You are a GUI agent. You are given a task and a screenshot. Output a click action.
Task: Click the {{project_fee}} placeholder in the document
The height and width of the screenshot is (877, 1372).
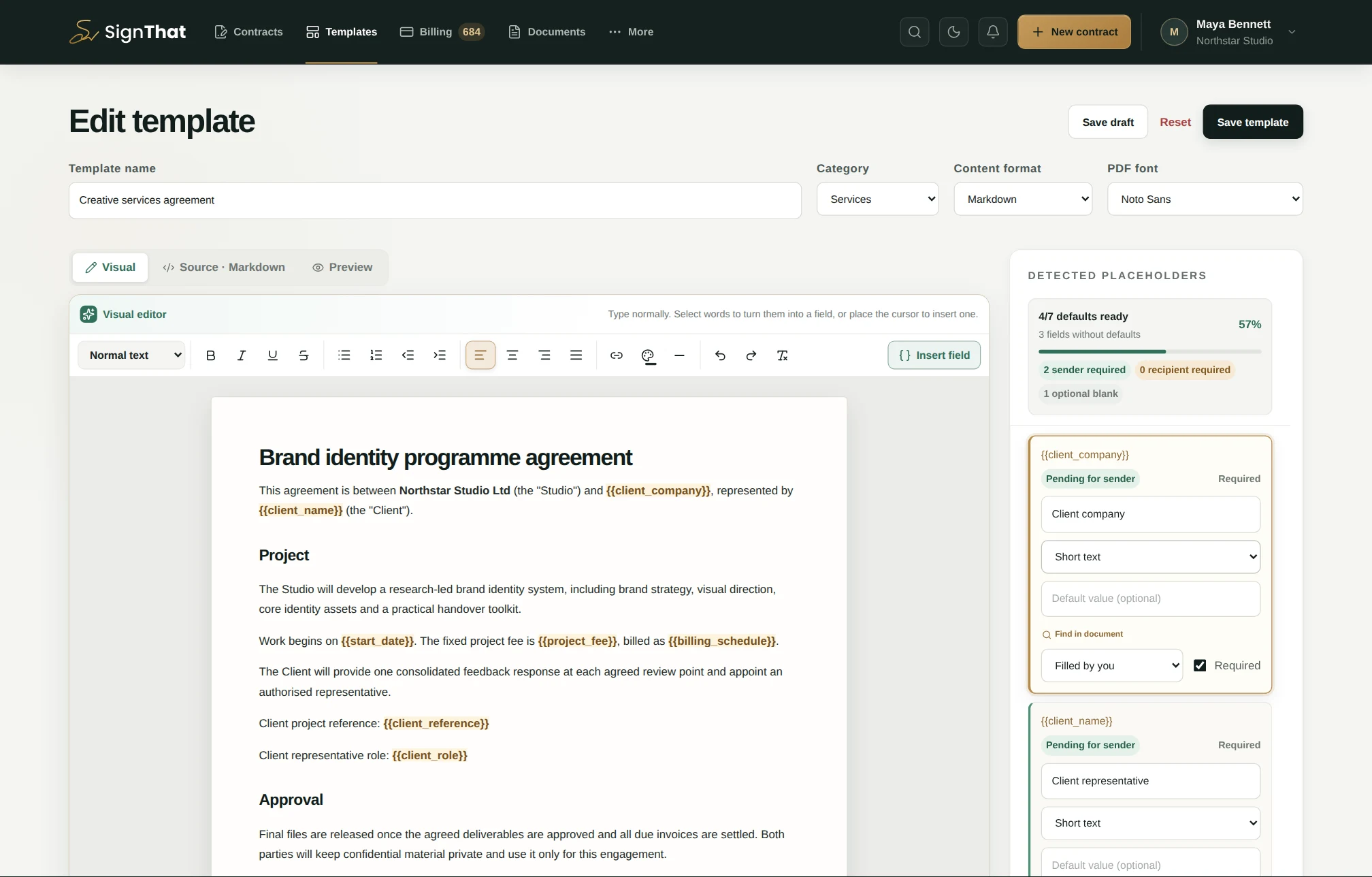click(577, 641)
